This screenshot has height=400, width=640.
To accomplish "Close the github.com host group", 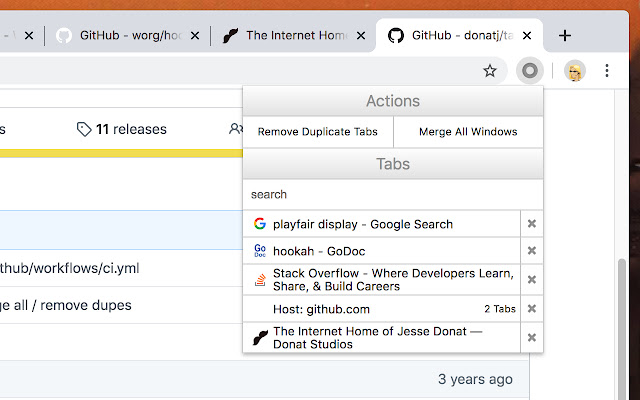I will [x=532, y=309].
